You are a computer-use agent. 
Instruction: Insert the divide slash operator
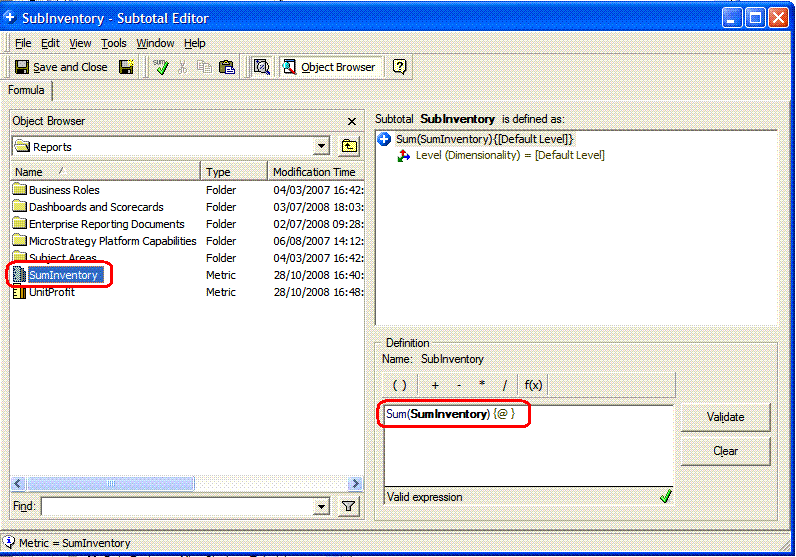[505, 385]
